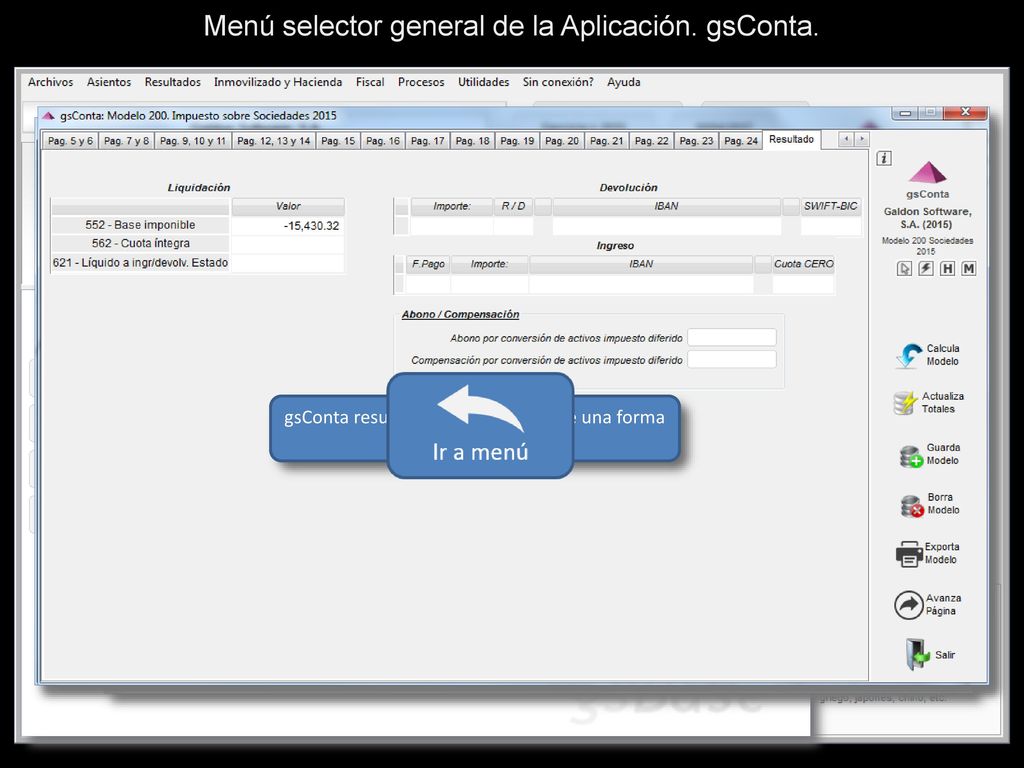Click the '562 - Cuota íntegra' value cell
The height and width of the screenshot is (768, 1024).
pyautogui.click(x=287, y=244)
